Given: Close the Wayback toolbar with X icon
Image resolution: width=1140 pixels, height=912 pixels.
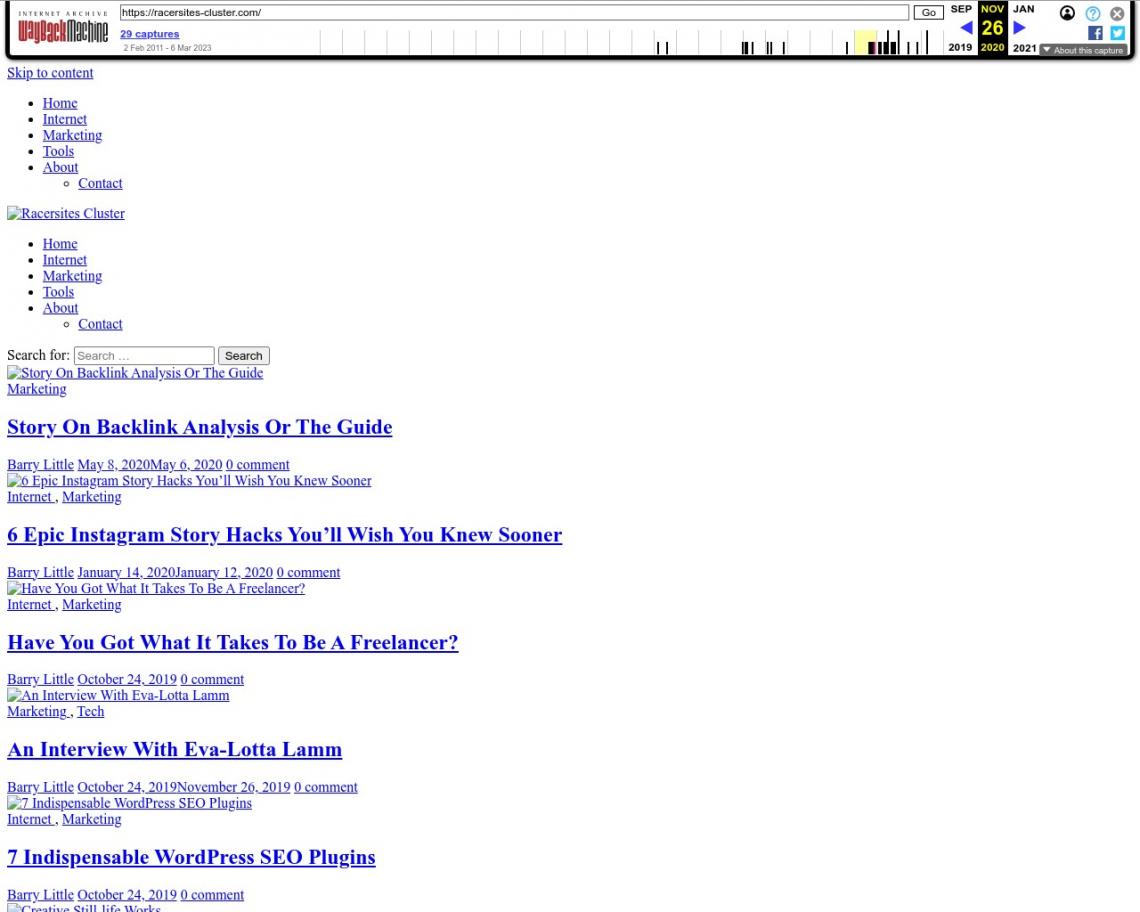Looking at the screenshot, I should coord(1118,13).
